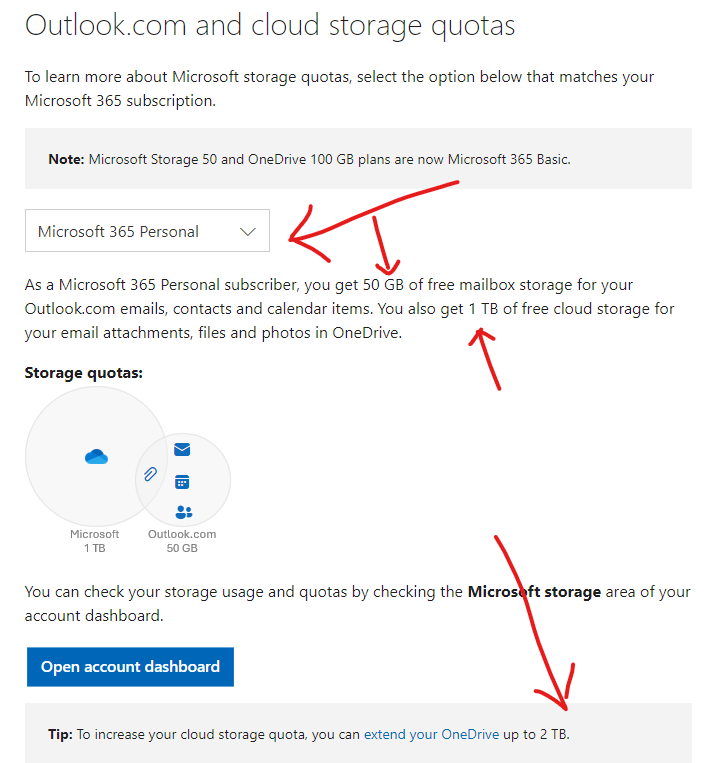Click the bold Microsoft storage text
This screenshot has width=718, height=763.
(534, 592)
